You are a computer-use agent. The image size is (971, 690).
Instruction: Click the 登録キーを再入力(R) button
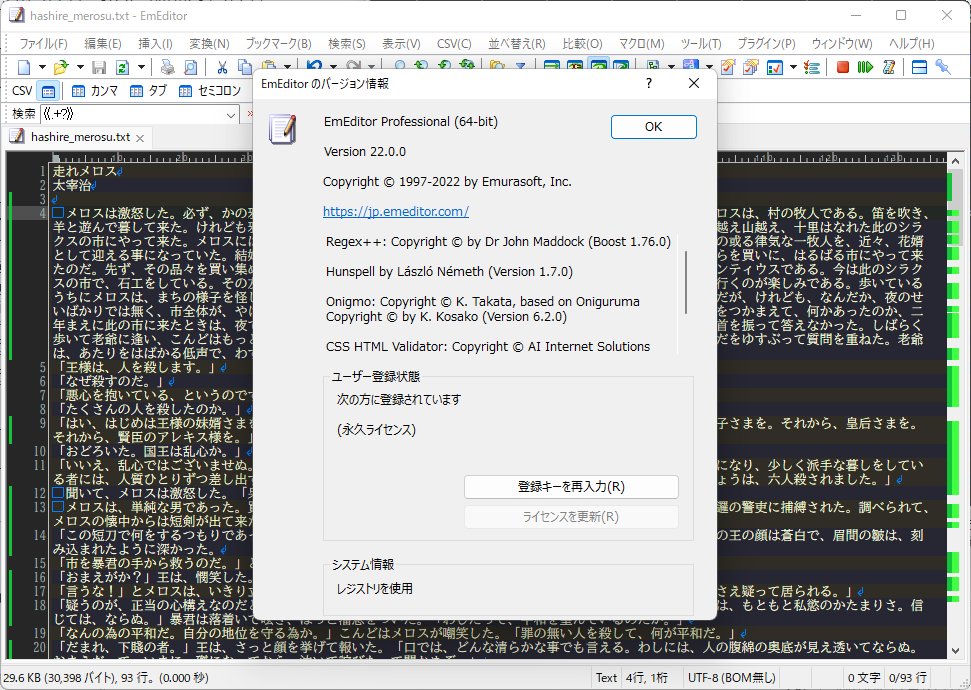pyautogui.click(x=571, y=487)
